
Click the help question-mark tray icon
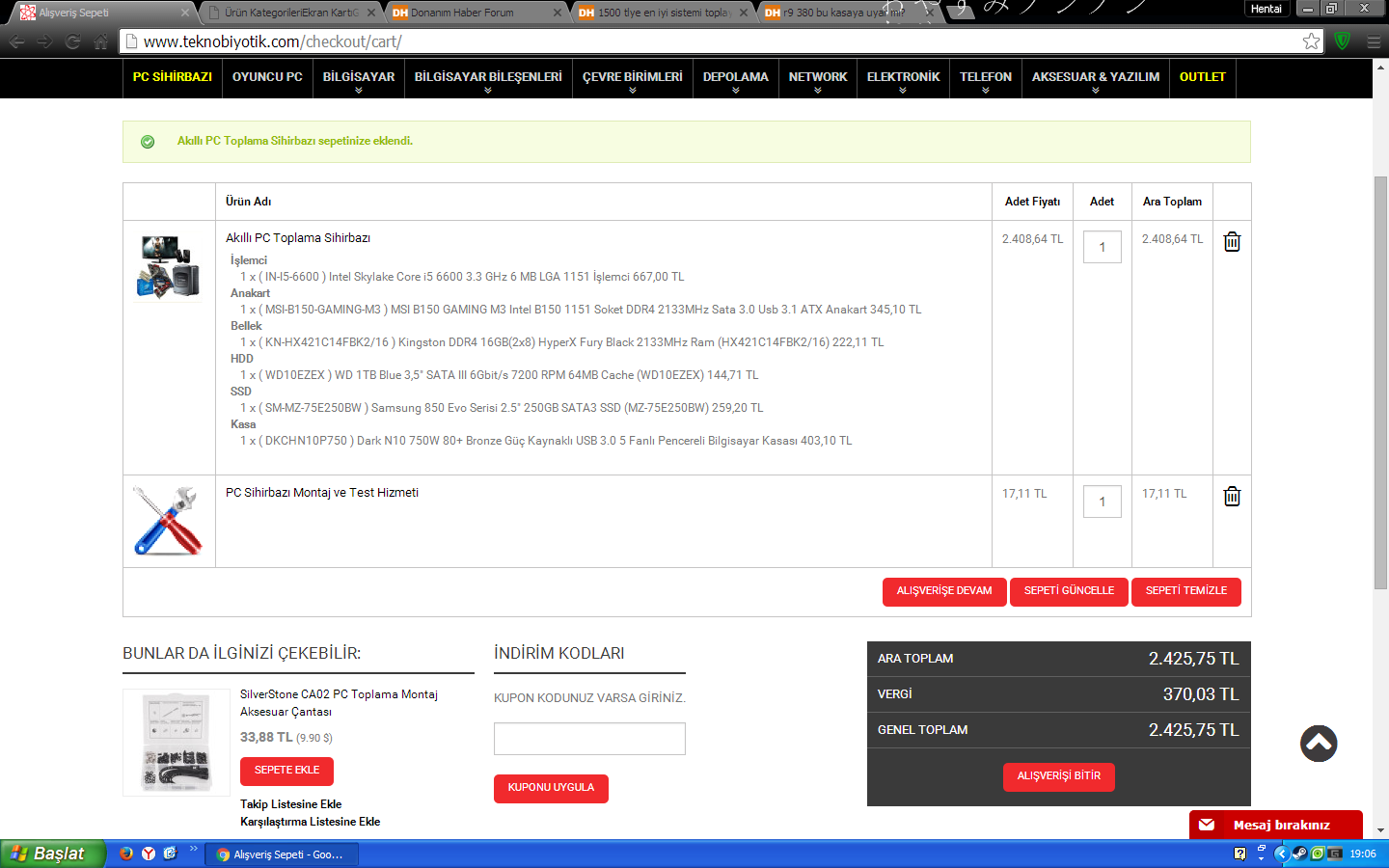click(1239, 854)
